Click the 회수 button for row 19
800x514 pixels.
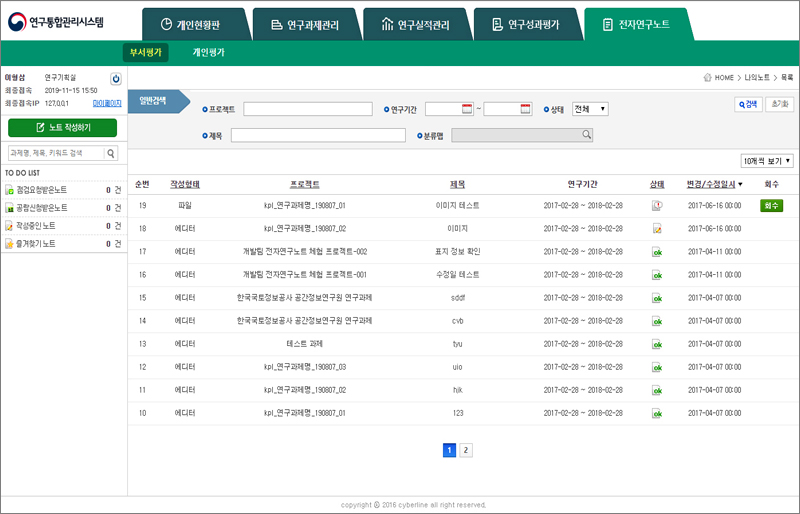pos(771,205)
